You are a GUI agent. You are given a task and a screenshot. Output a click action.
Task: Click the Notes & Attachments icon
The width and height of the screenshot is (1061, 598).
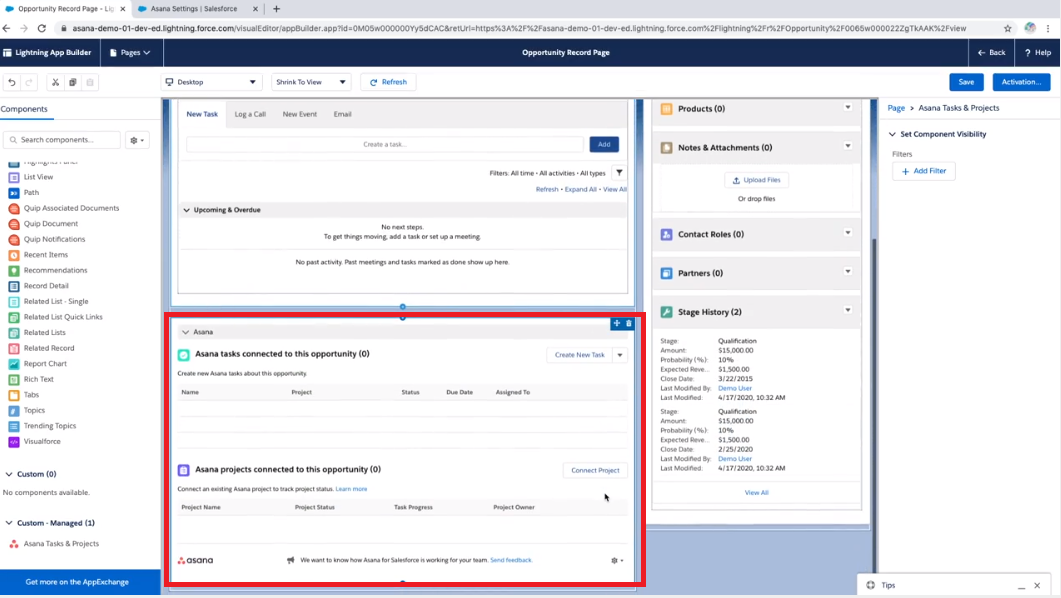coord(667,147)
